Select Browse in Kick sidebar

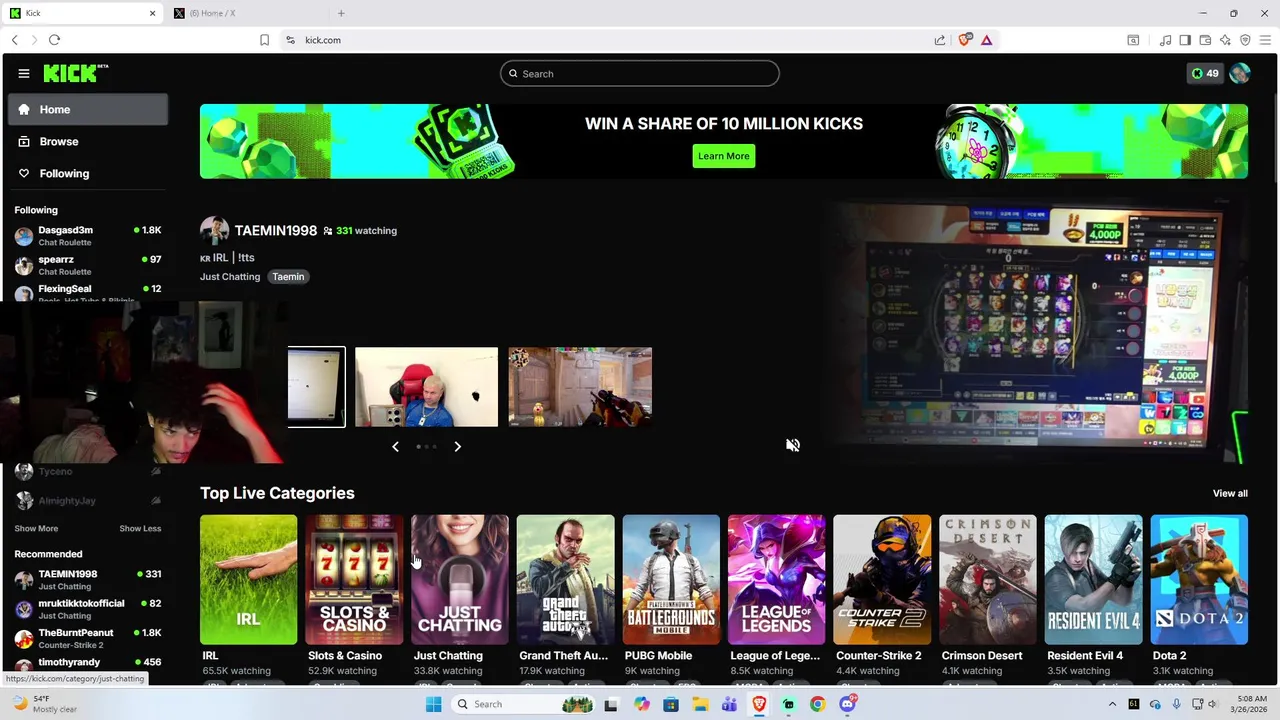coord(88,141)
